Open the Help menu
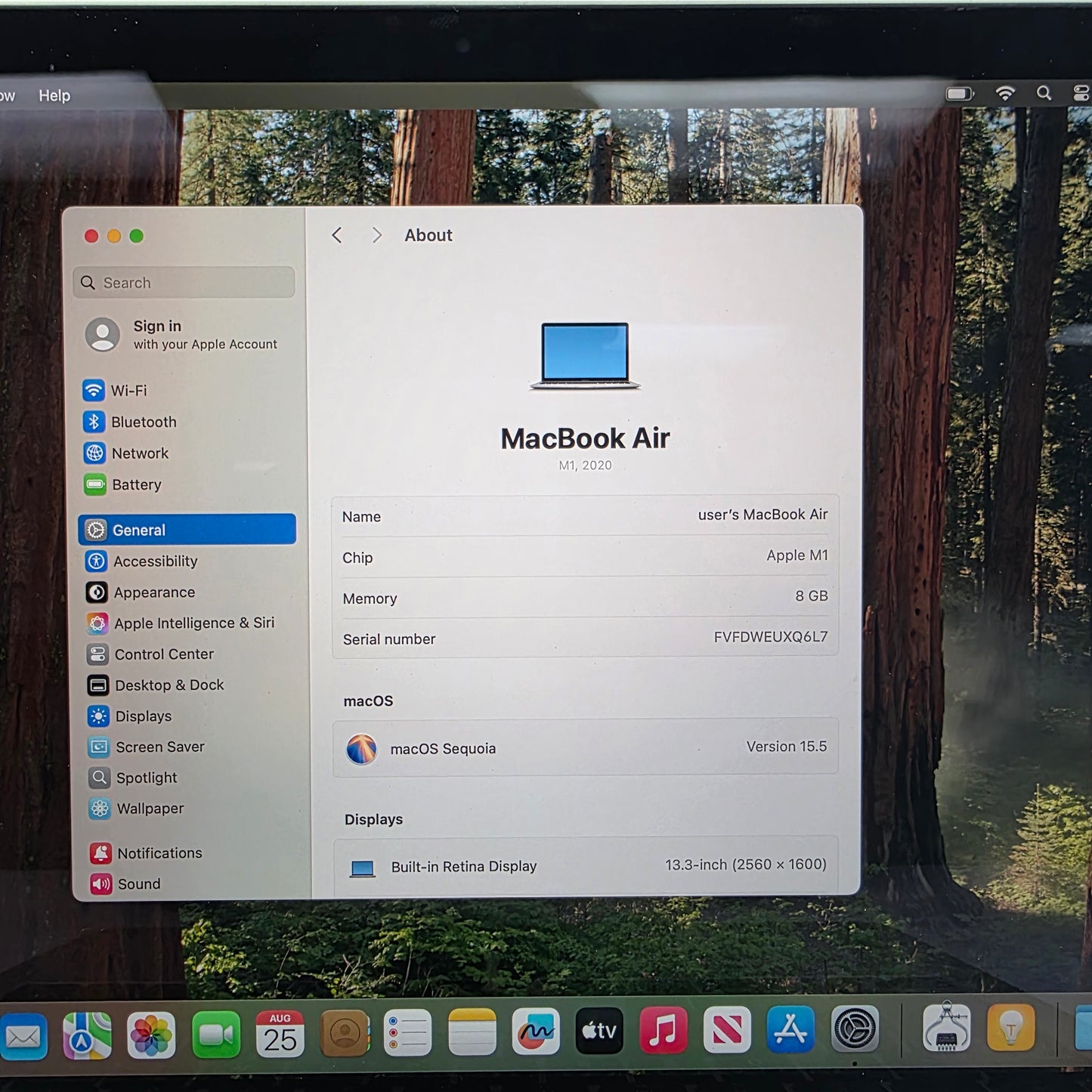 coord(54,96)
